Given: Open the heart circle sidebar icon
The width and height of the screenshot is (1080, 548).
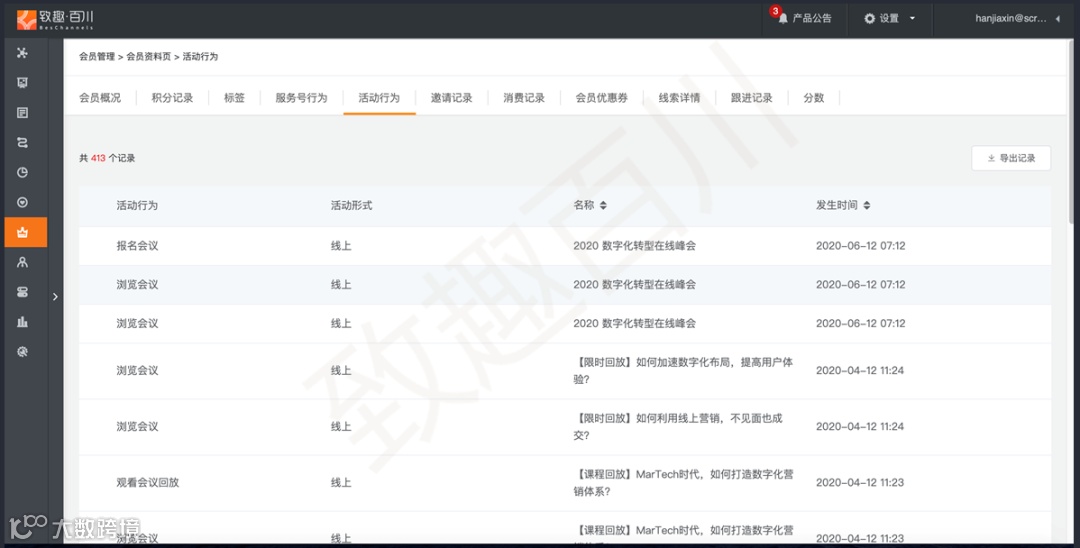Looking at the screenshot, I should click(22, 202).
